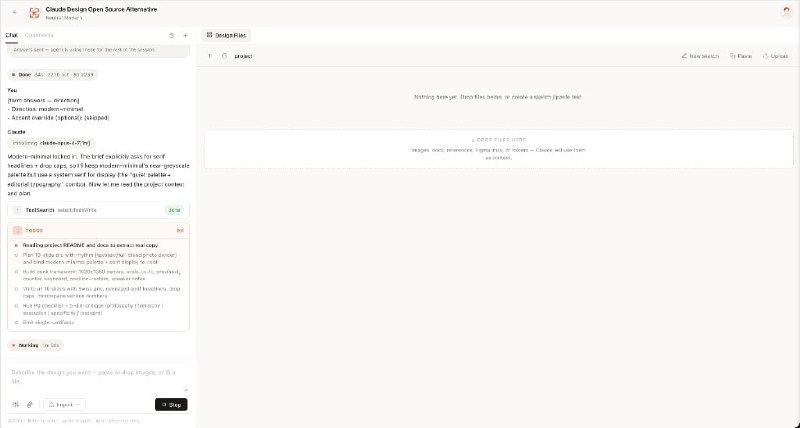Click the project logo icon in header

36,11
